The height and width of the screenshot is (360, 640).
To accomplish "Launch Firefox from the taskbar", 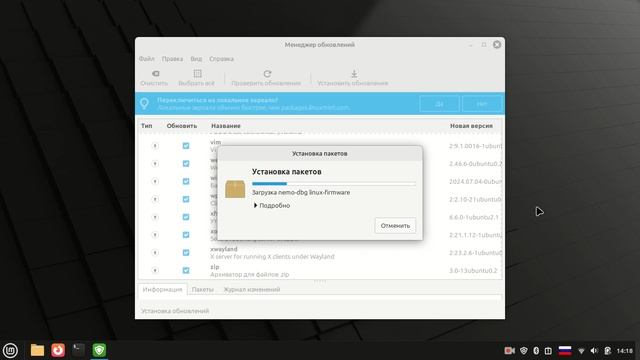I will [58, 350].
